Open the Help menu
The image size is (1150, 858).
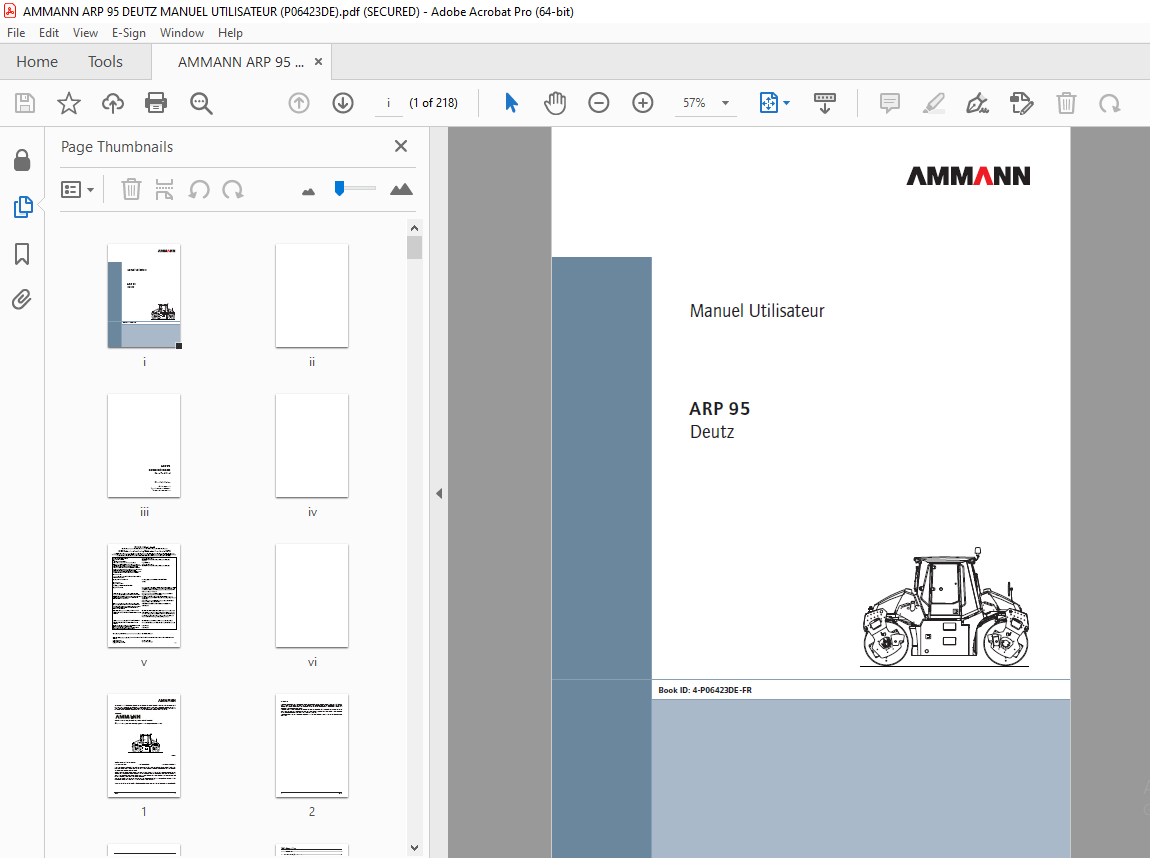coord(230,33)
